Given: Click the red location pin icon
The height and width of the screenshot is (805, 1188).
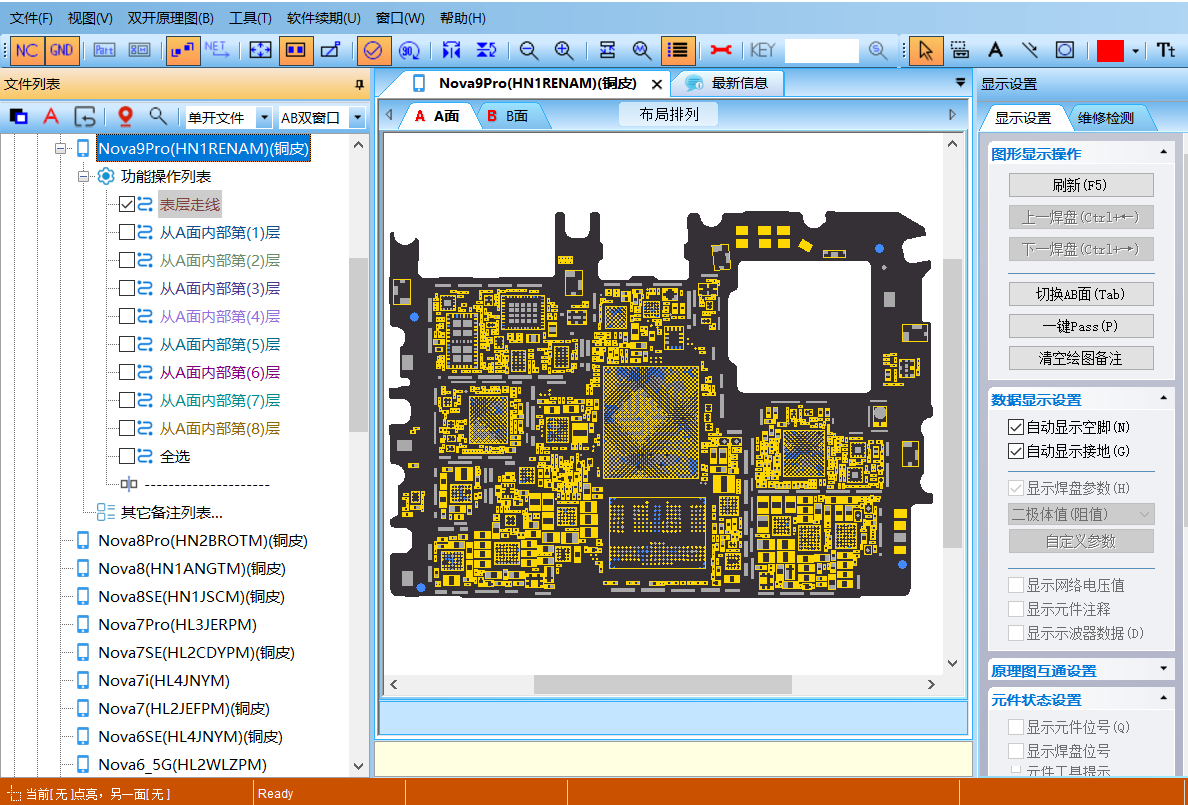Looking at the screenshot, I should (x=126, y=116).
